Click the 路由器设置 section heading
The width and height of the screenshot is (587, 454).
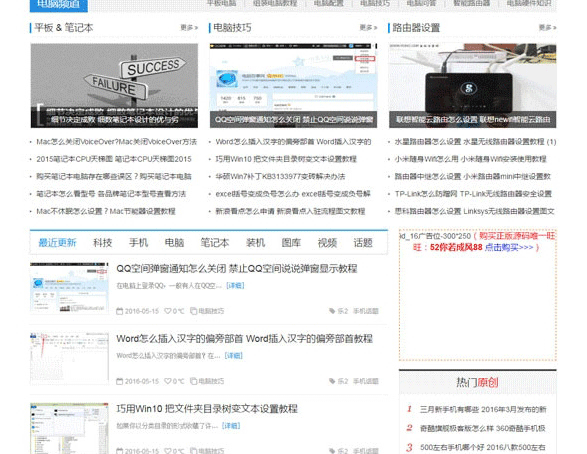click(416, 28)
